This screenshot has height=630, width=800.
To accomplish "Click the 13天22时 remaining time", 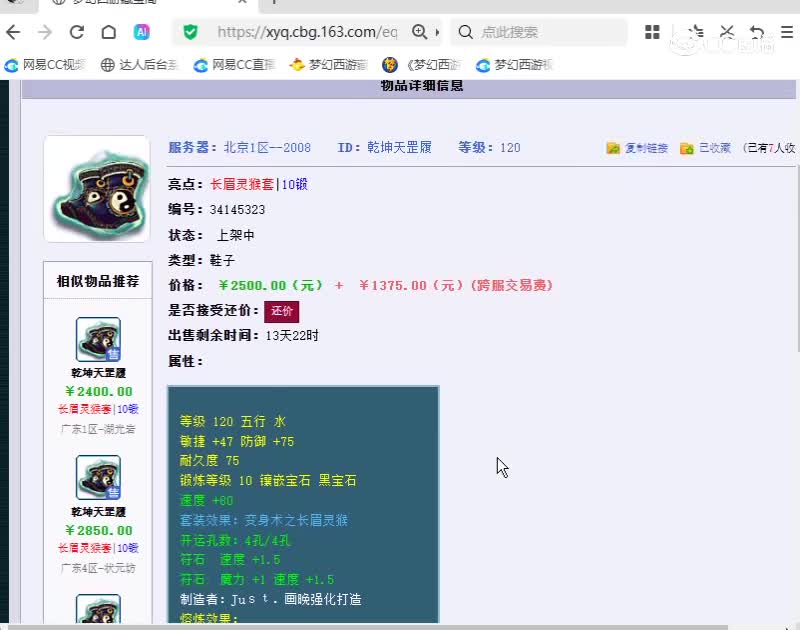I will tap(292, 336).
